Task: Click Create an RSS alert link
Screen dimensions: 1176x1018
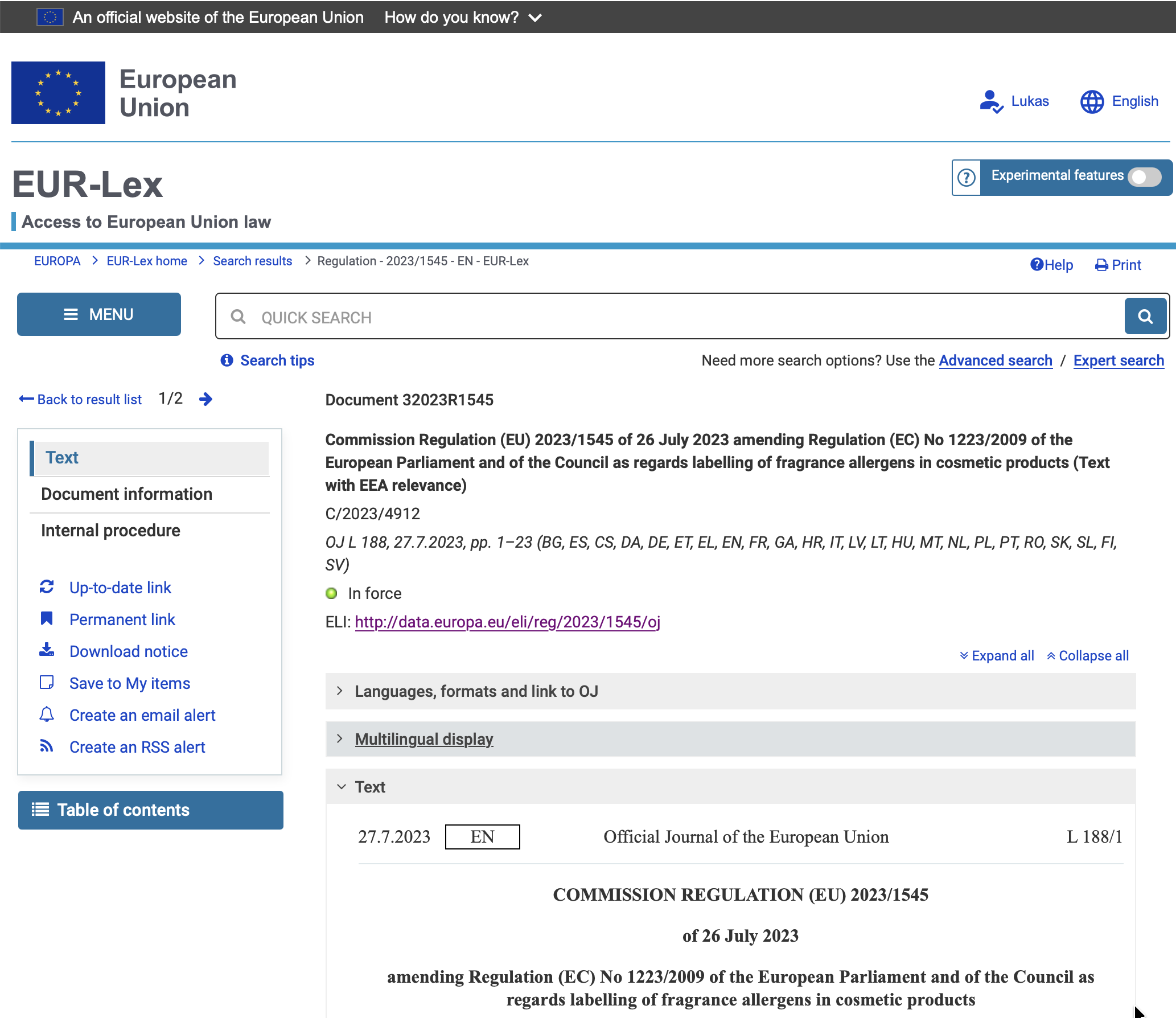Action: pyautogui.click(x=137, y=747)
